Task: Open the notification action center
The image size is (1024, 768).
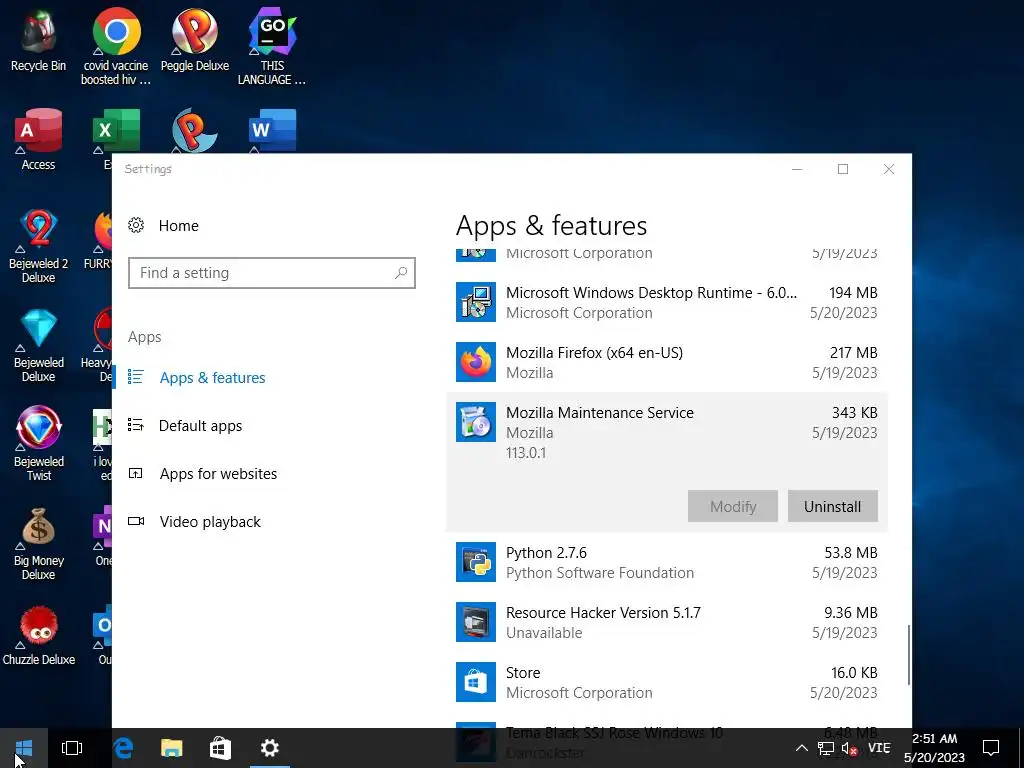Action: click(x=991, y=748)
